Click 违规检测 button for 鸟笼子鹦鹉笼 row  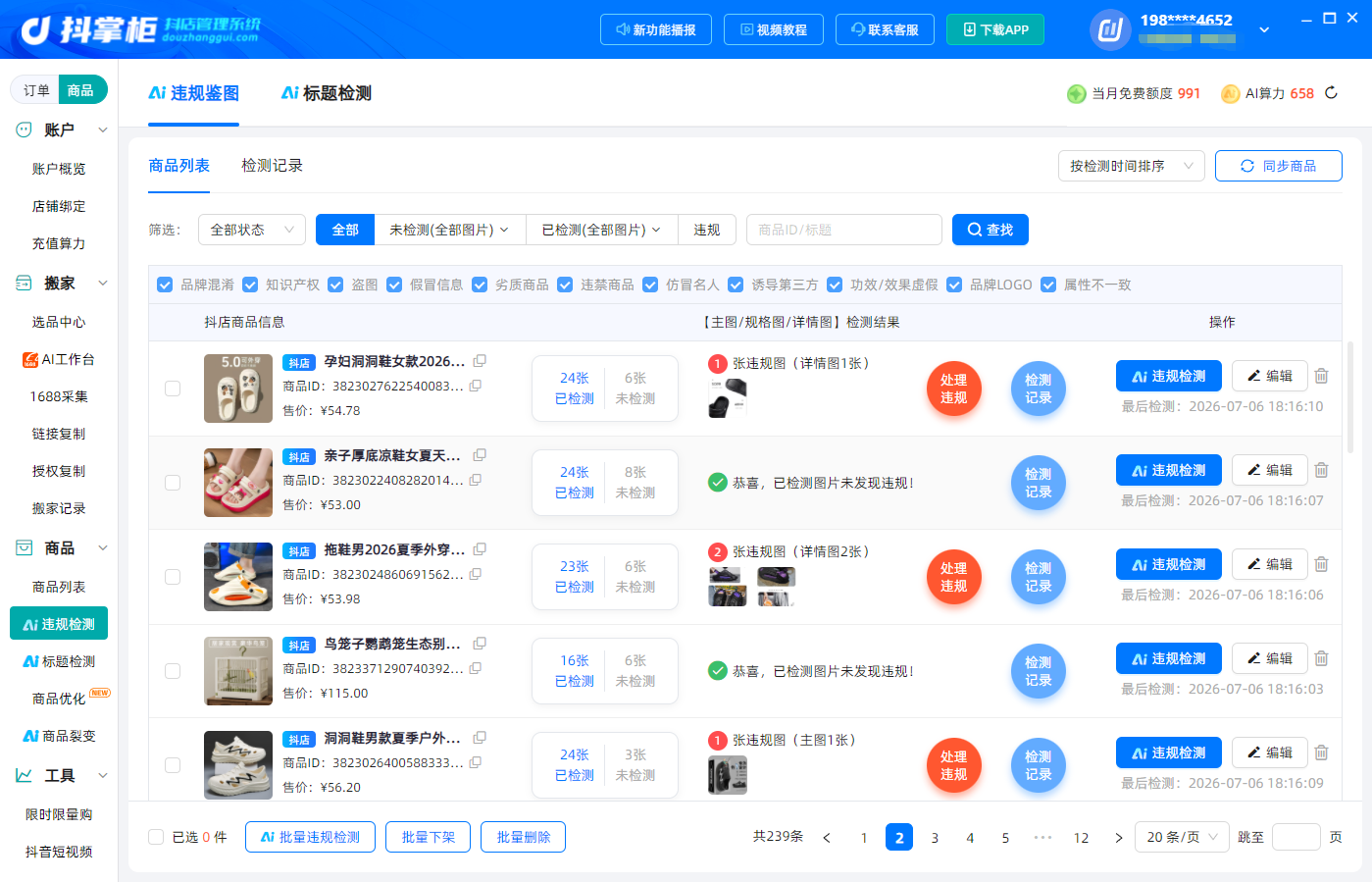1168,658
